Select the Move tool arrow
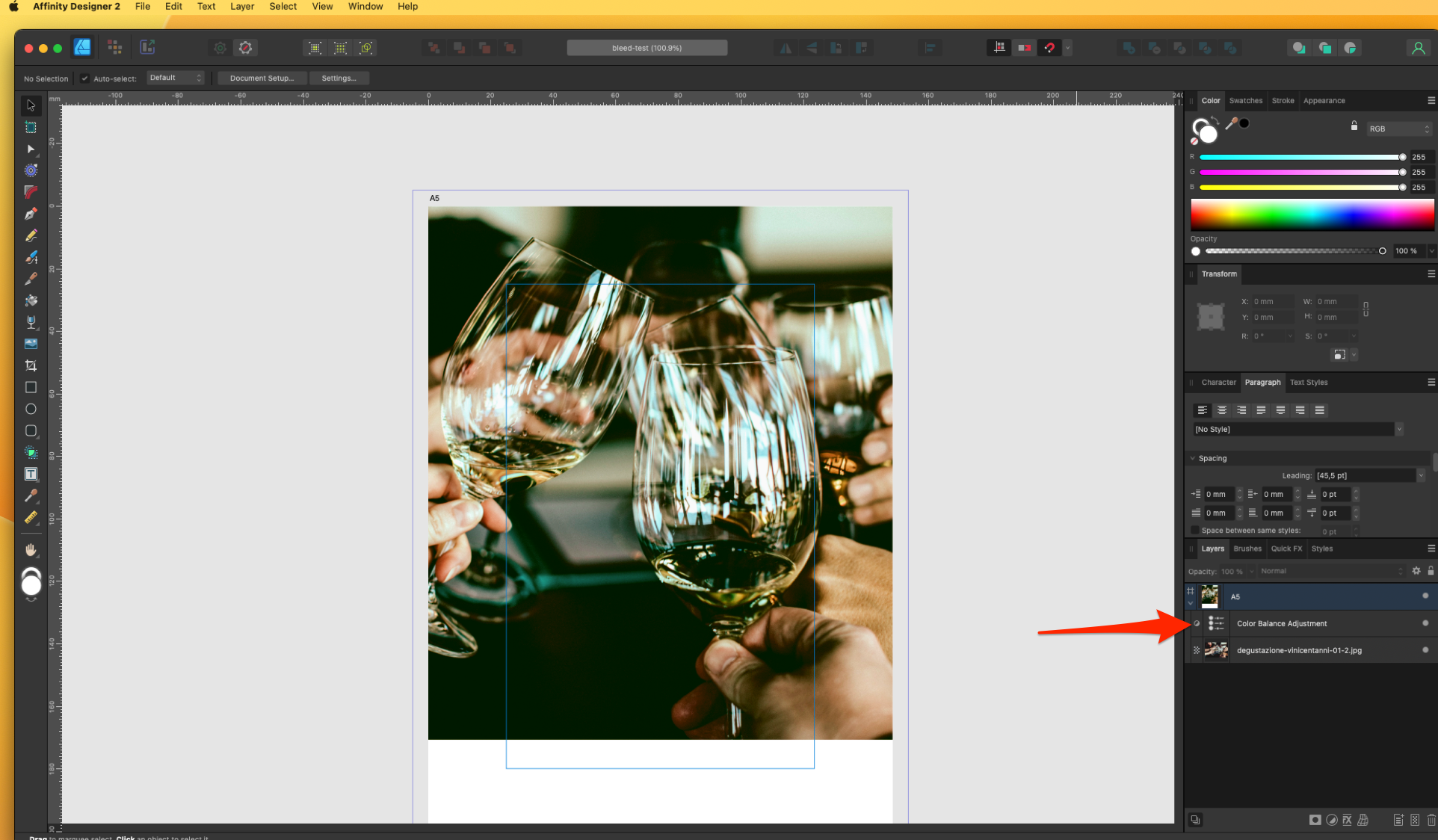The height and width of the screenshot is (840, 1438). tap(31, 105)
